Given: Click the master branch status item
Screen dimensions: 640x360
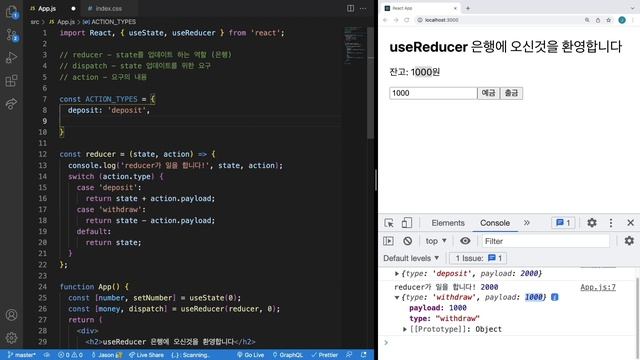Looking at the screenshot, I should pos(22,355).
